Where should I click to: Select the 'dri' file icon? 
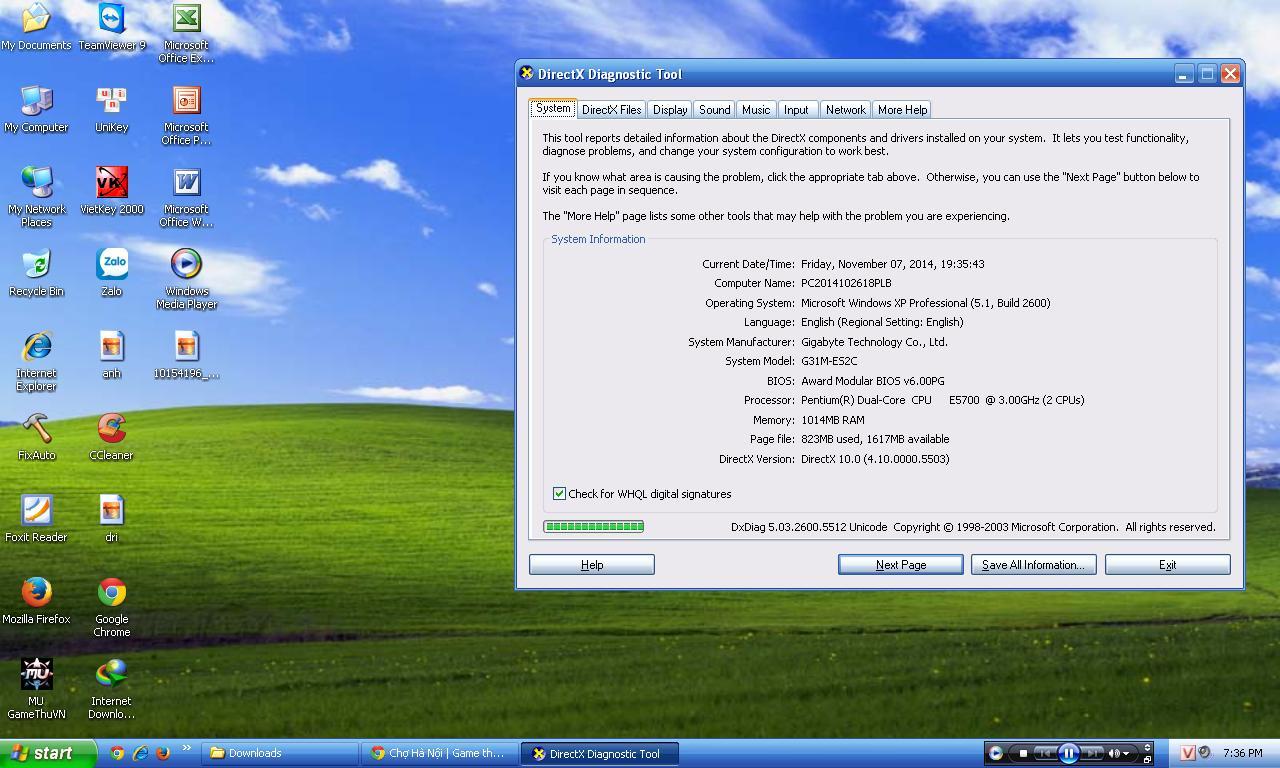pos(111,518)
